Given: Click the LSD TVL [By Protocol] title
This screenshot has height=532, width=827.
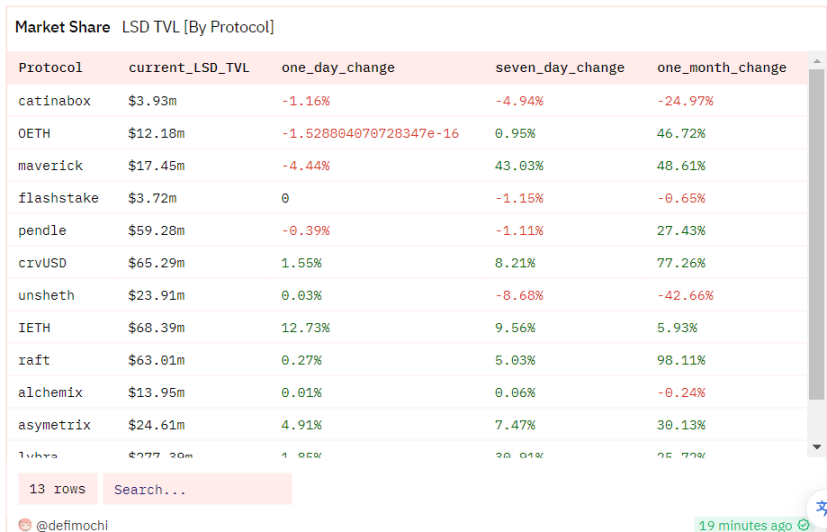Looking at the screenshot, I should click(198, 27).
